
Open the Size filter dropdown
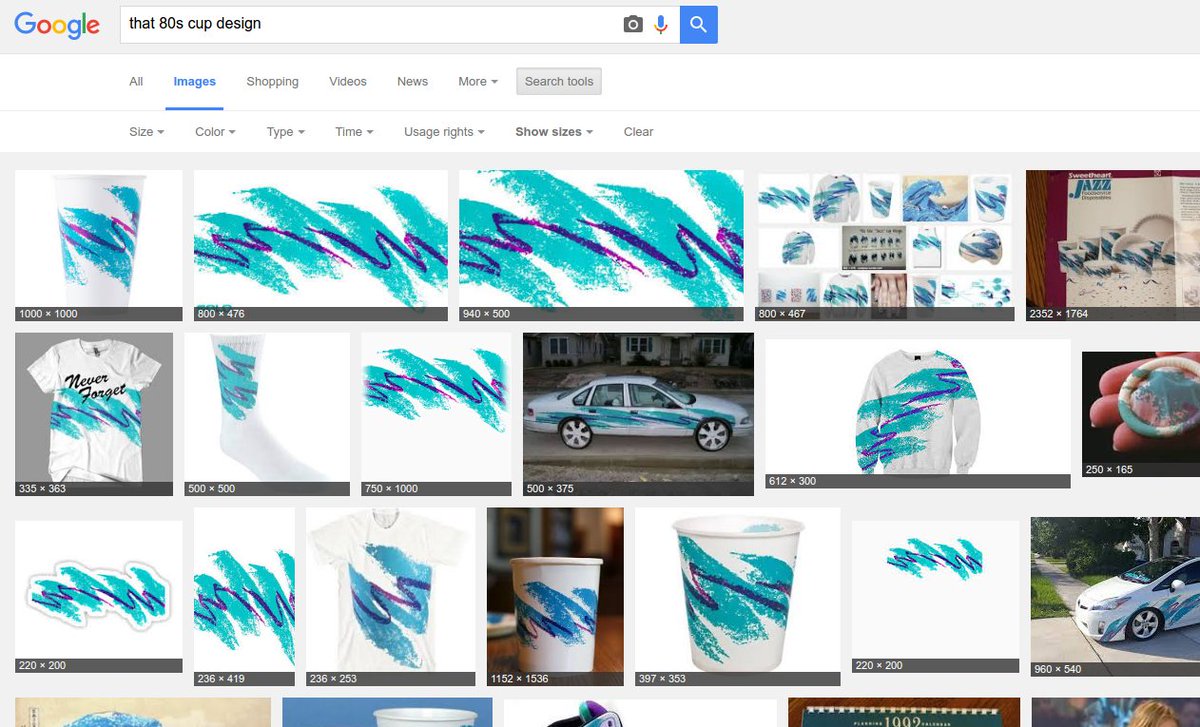(146, 132)
